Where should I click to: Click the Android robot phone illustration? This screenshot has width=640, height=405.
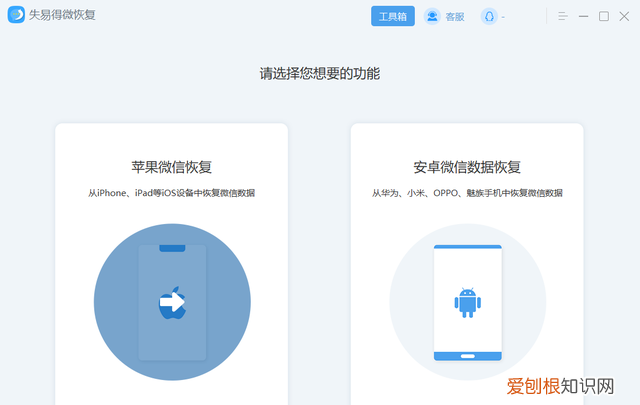468,302
